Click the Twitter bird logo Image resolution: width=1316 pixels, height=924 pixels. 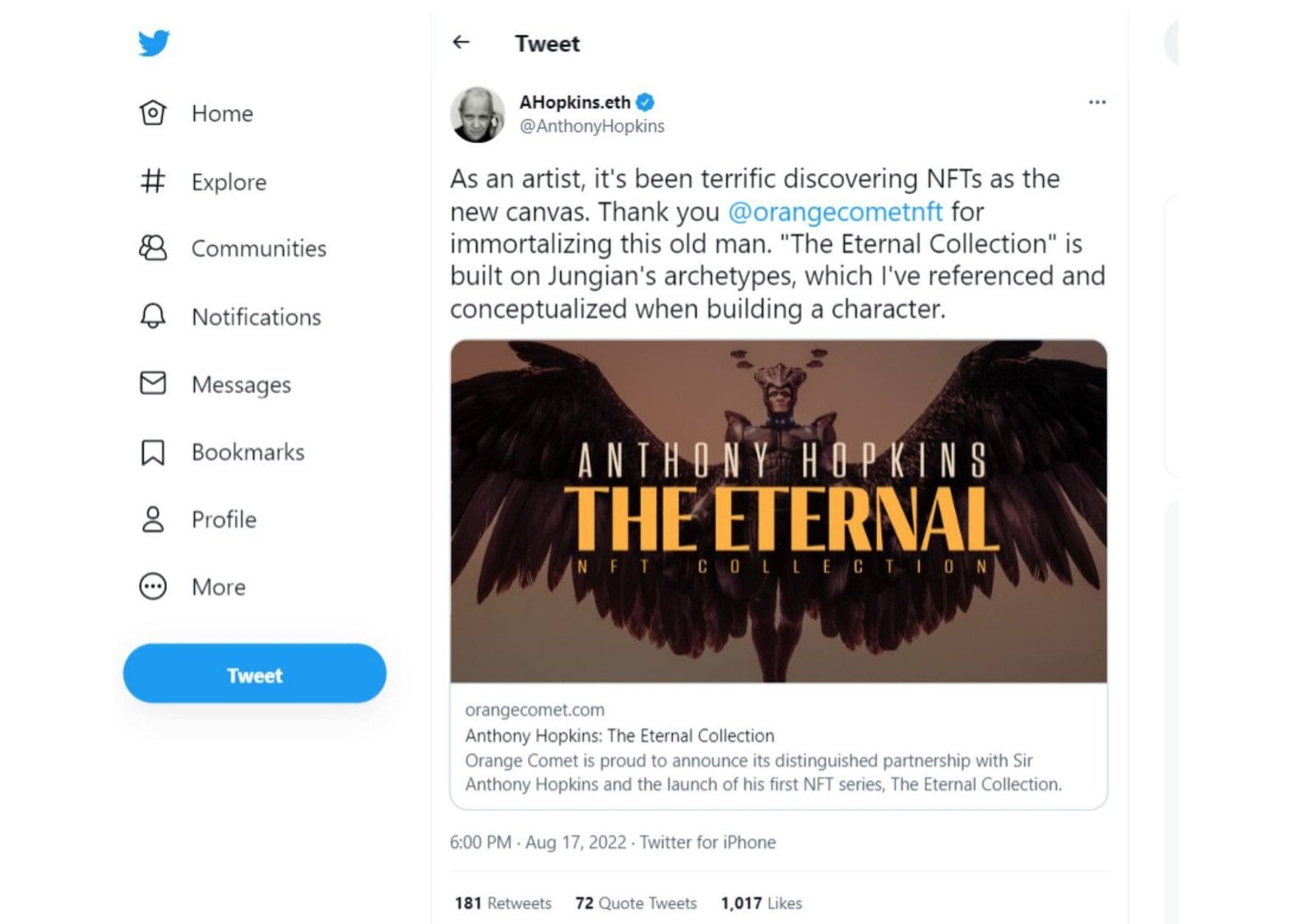(154, 43)
